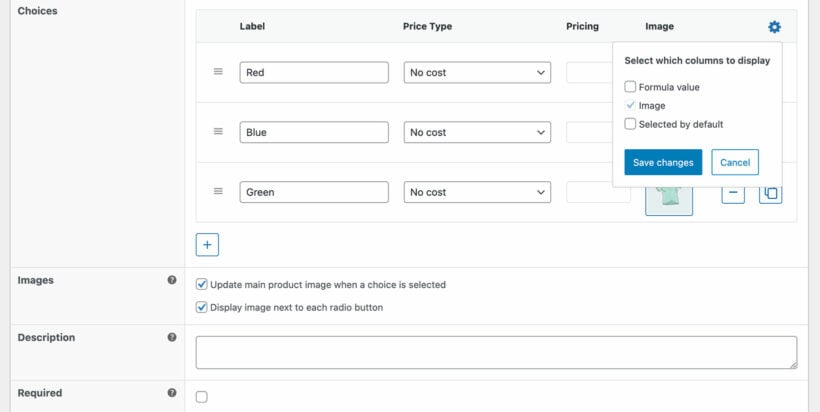Uncheck Update main product image option
This screenshot has height=412, width=820.
pos(201,284)
